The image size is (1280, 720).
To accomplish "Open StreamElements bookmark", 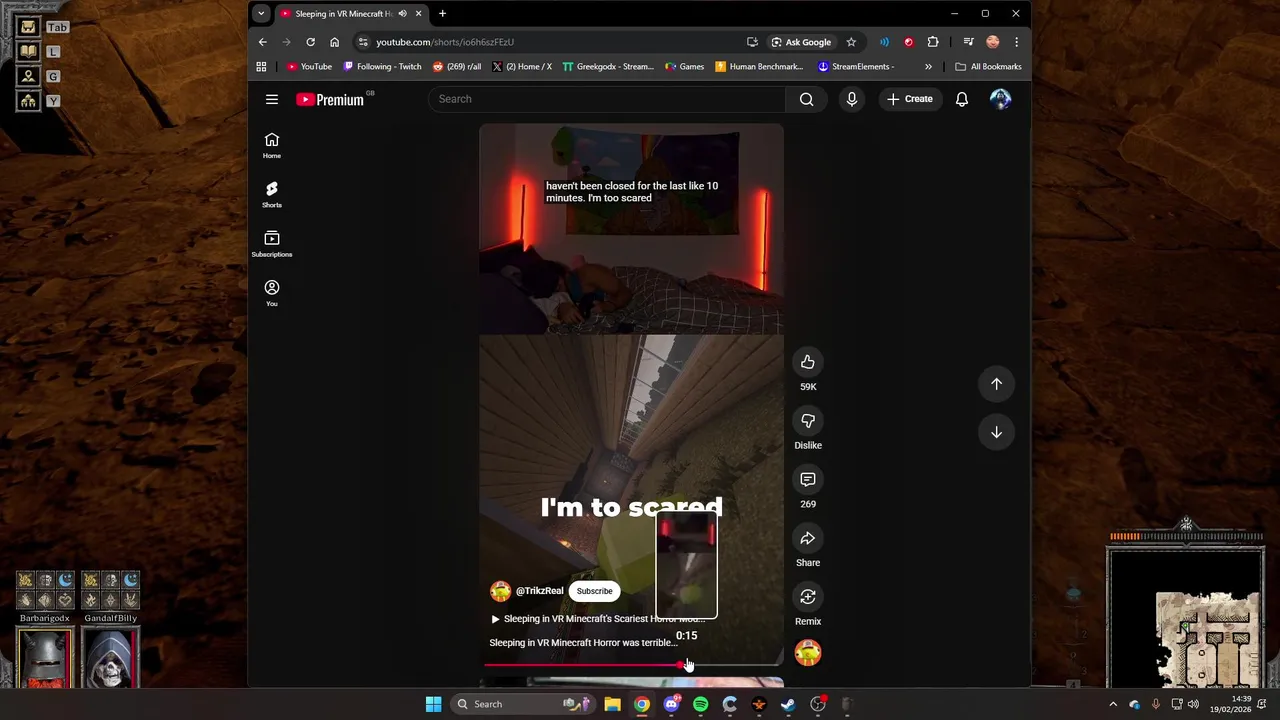I will tap(855, 67).
